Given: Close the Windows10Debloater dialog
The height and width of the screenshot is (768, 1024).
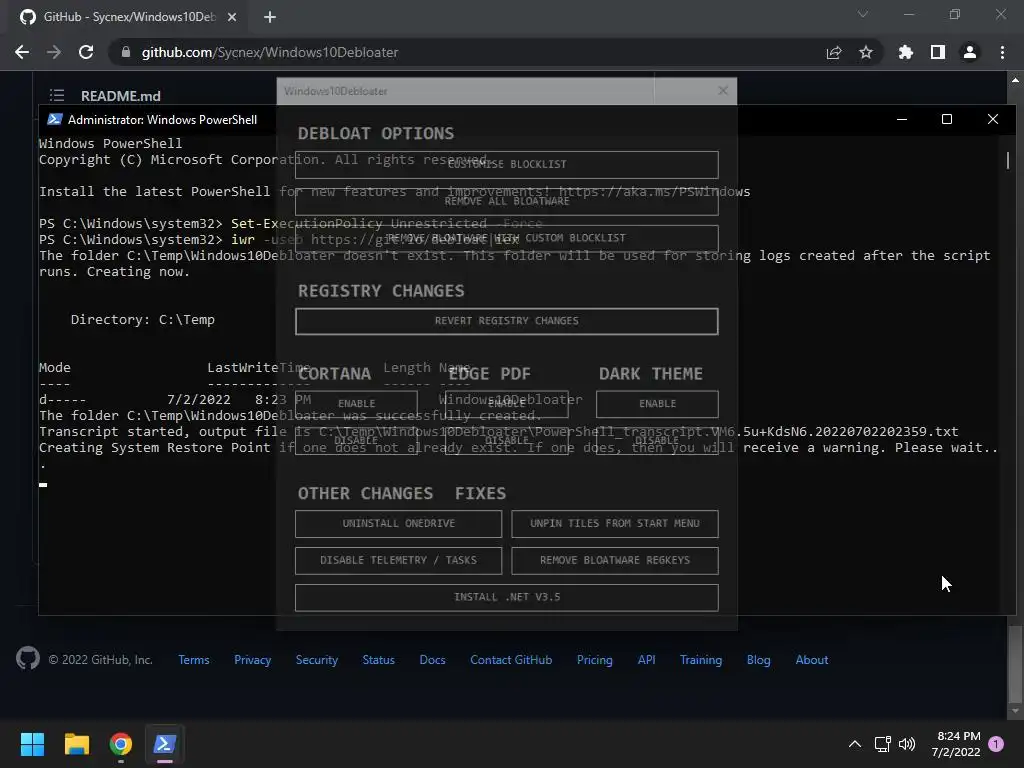Looking at the screenshot, I should [722, 91].
